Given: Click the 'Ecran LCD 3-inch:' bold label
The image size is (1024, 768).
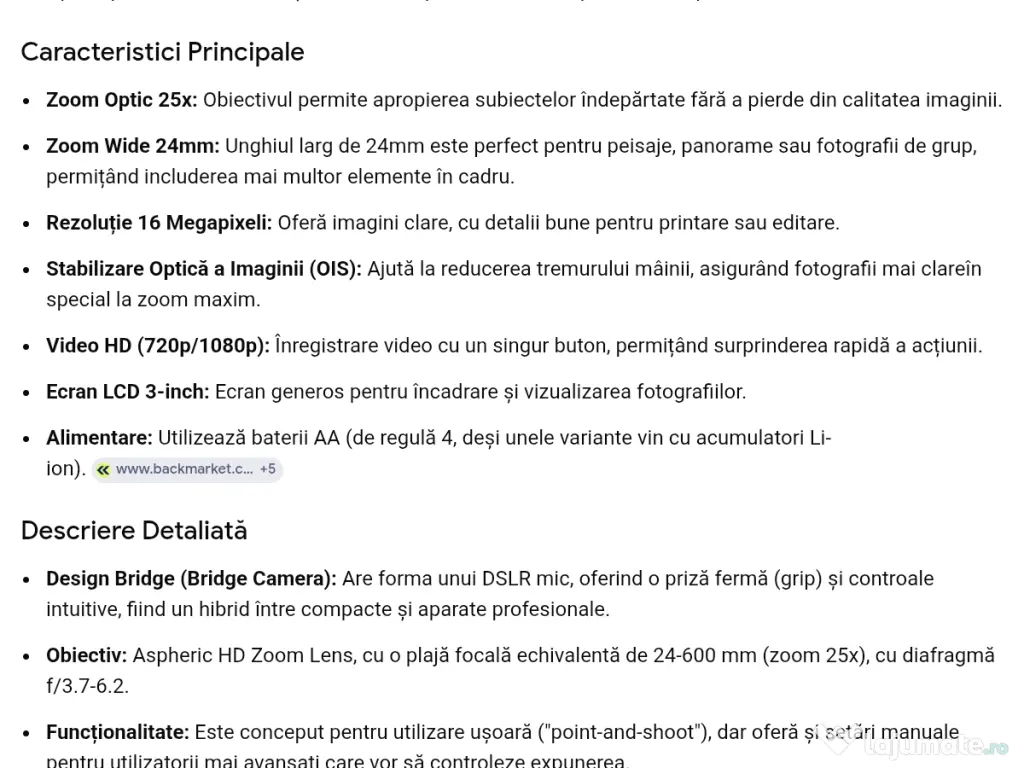Looking at the screenshot, I should click(128, 392).
